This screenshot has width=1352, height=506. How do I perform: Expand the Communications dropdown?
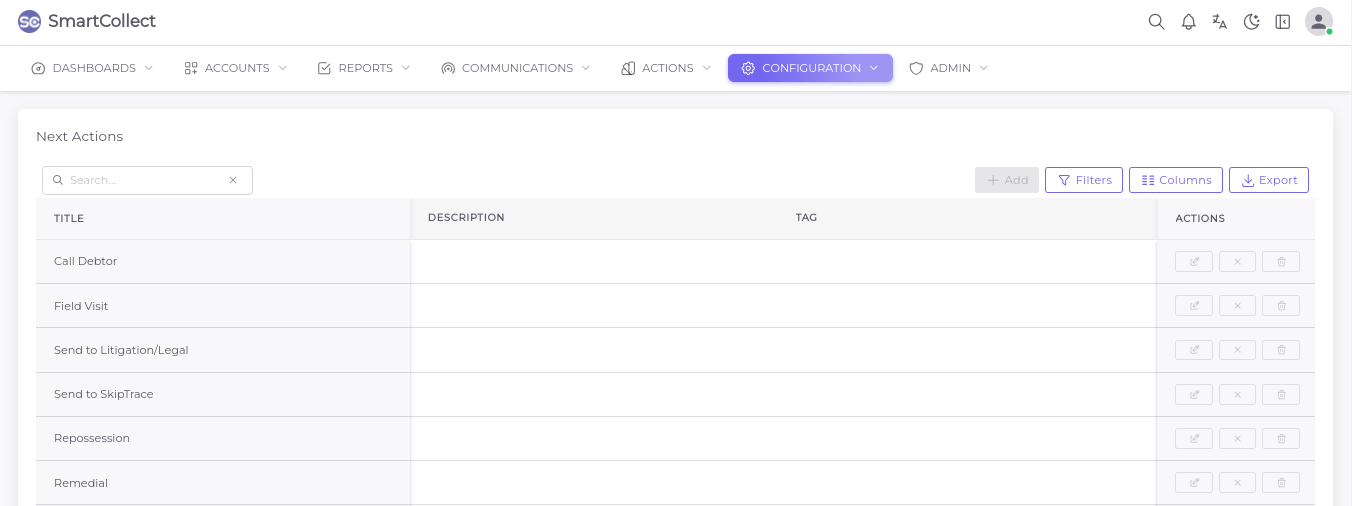pos(516,68)
